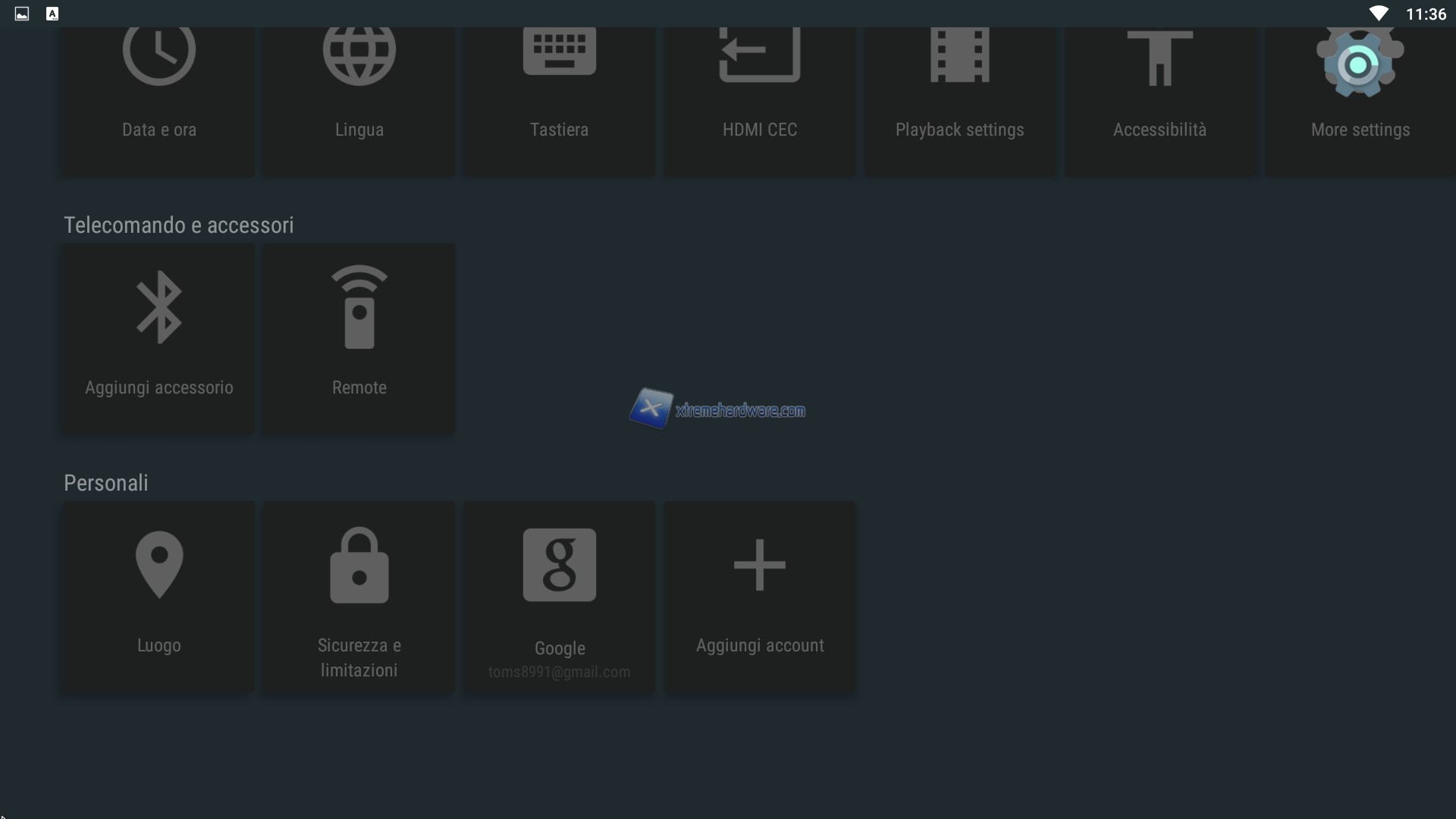This screenshot has width=1456, height=819.
Task: Open Tastiera keyboard icon
Action: [x=560, y=53]
